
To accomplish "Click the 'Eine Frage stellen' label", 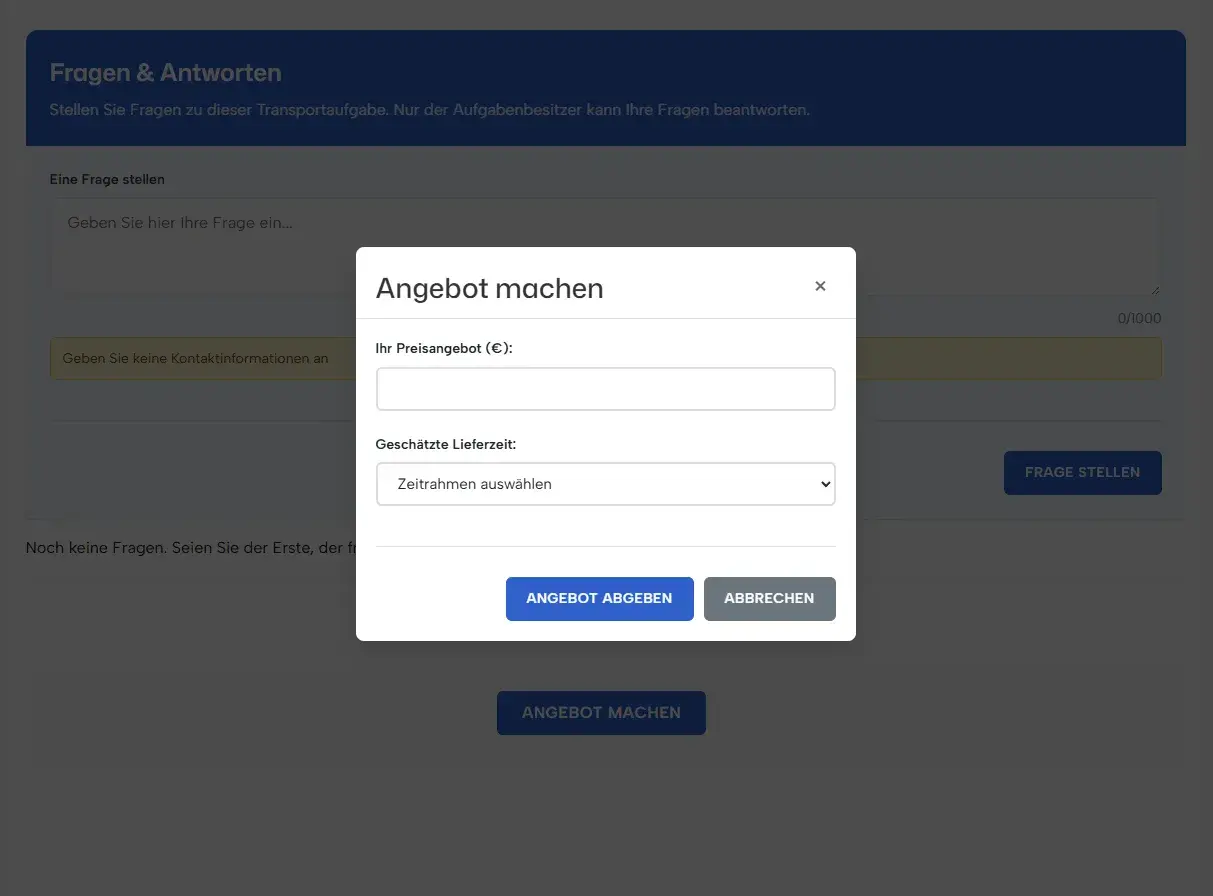I will pyautogui.click(x=107, y=179).
